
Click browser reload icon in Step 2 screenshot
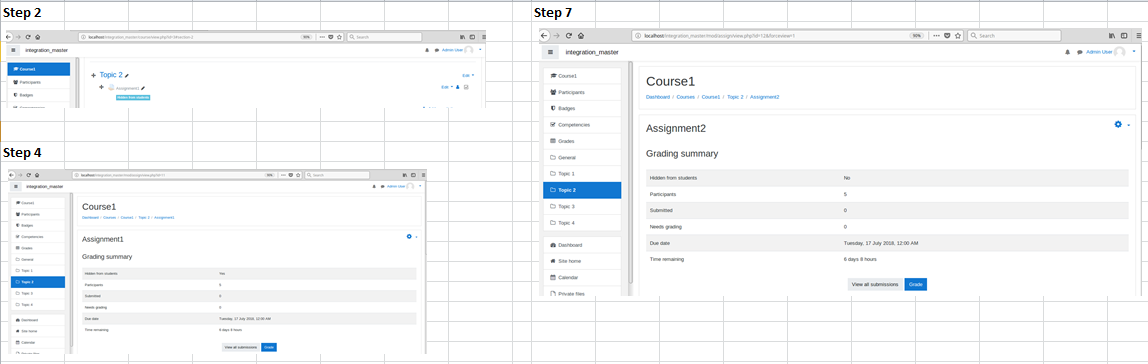click(x=28, y=37)
